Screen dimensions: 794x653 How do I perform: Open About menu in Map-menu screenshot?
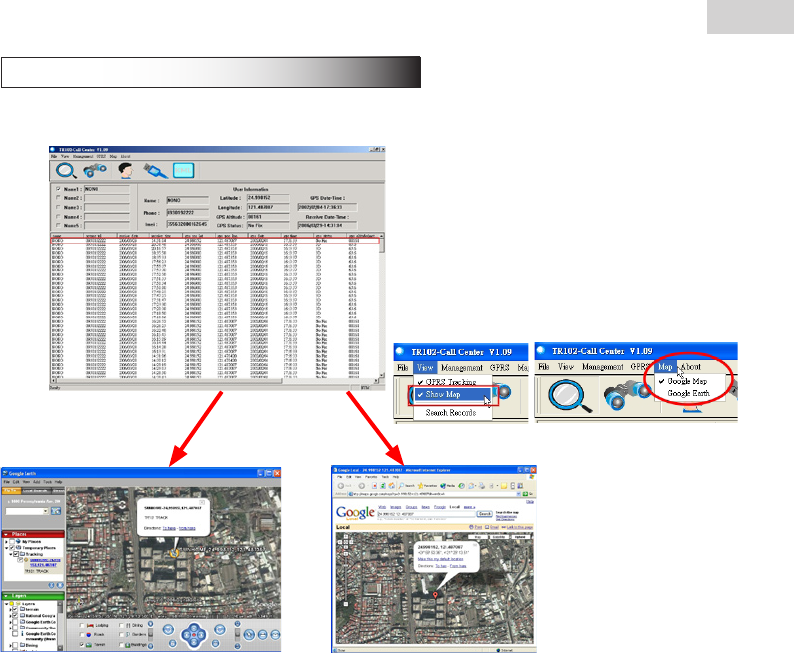[x=691, y=366]
